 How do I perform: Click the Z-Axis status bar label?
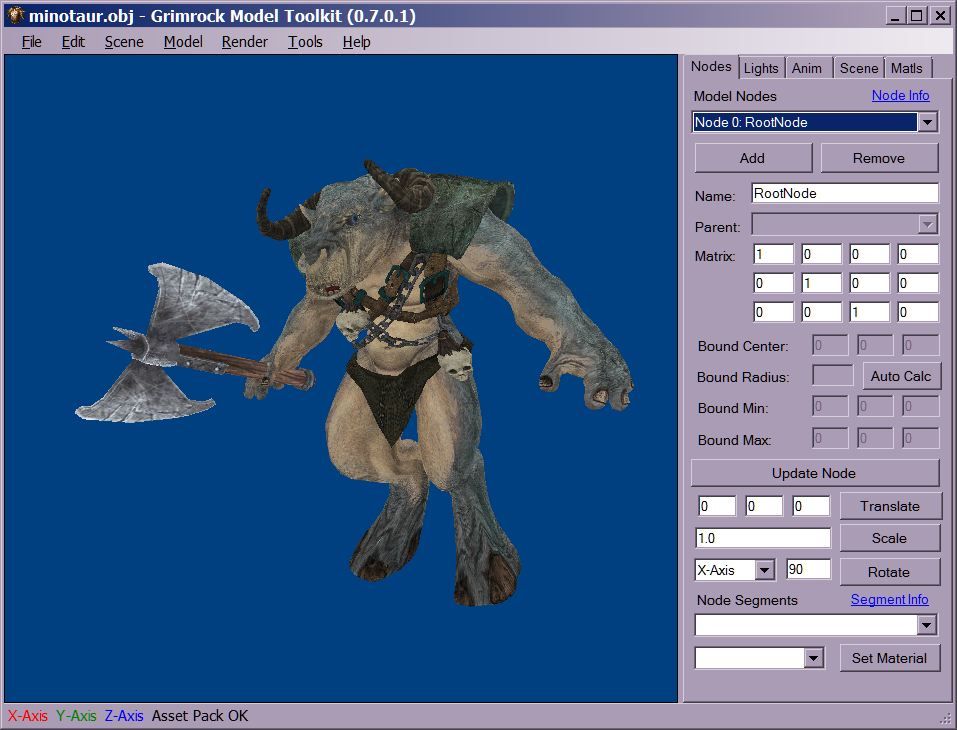point(124,716)
